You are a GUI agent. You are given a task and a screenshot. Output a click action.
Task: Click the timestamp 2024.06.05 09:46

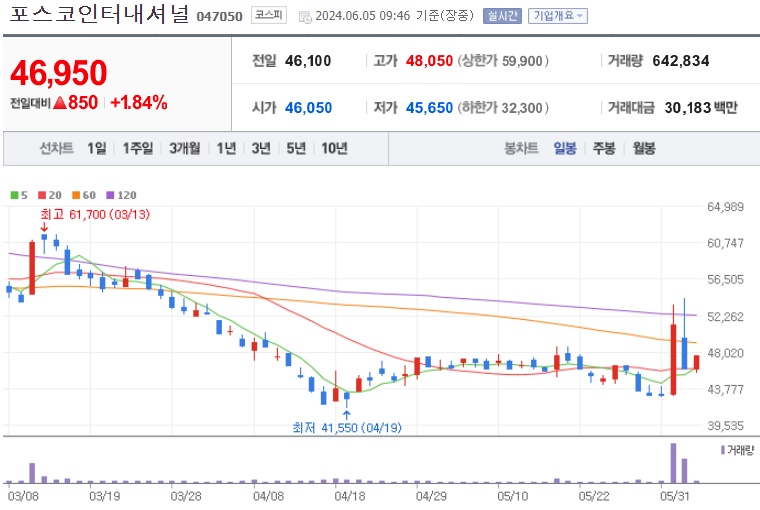click(363, 16)
